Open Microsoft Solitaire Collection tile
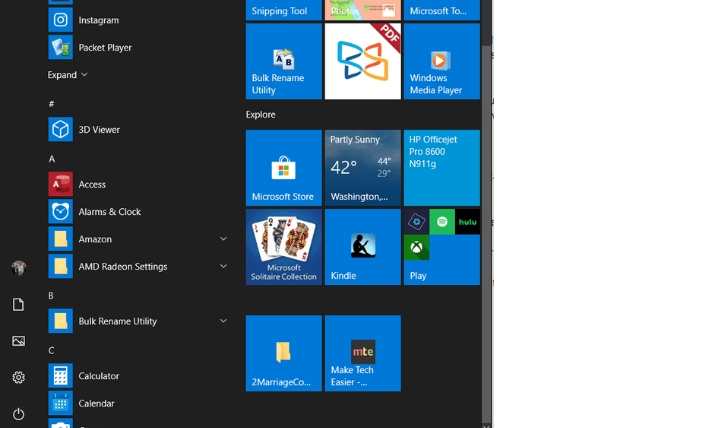Image resolution: width=720 pixels, height=428 pixels. 284,247
